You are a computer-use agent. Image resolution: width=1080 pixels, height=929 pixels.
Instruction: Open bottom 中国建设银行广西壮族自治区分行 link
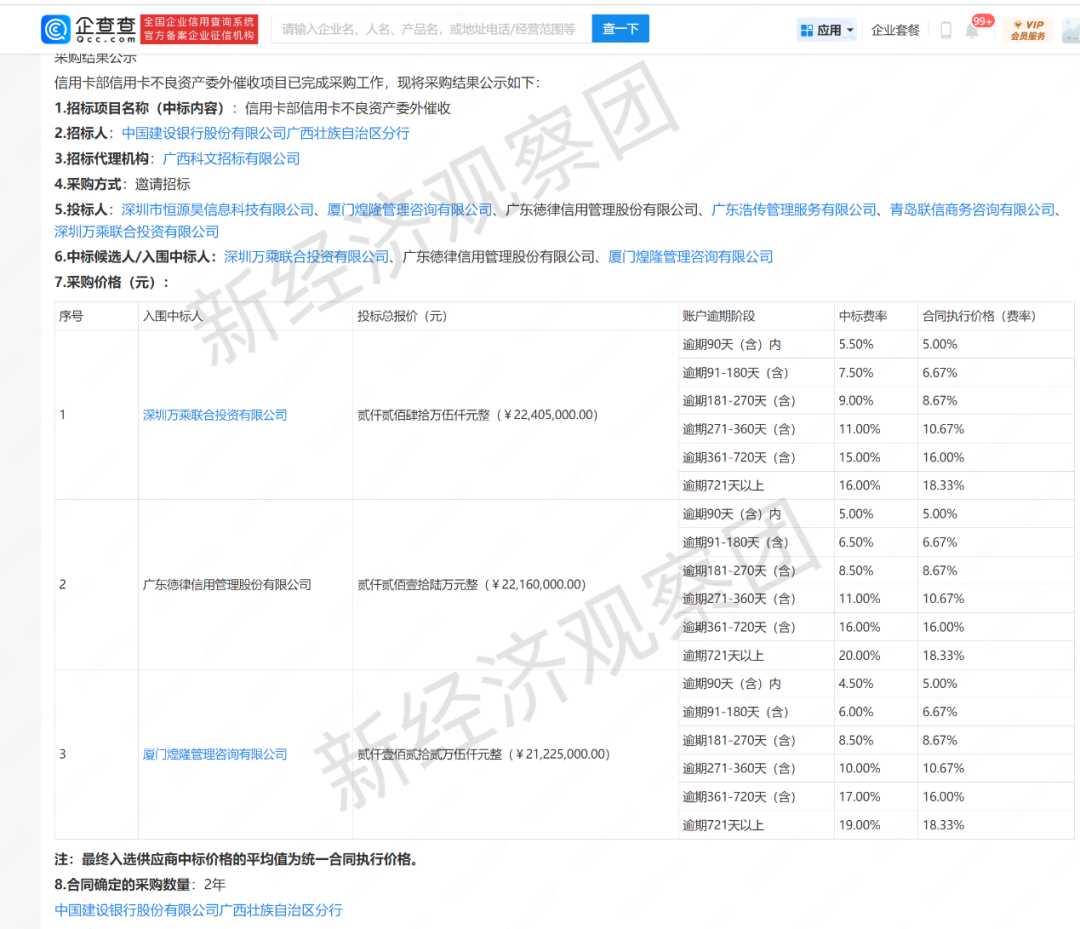(198, 910)
